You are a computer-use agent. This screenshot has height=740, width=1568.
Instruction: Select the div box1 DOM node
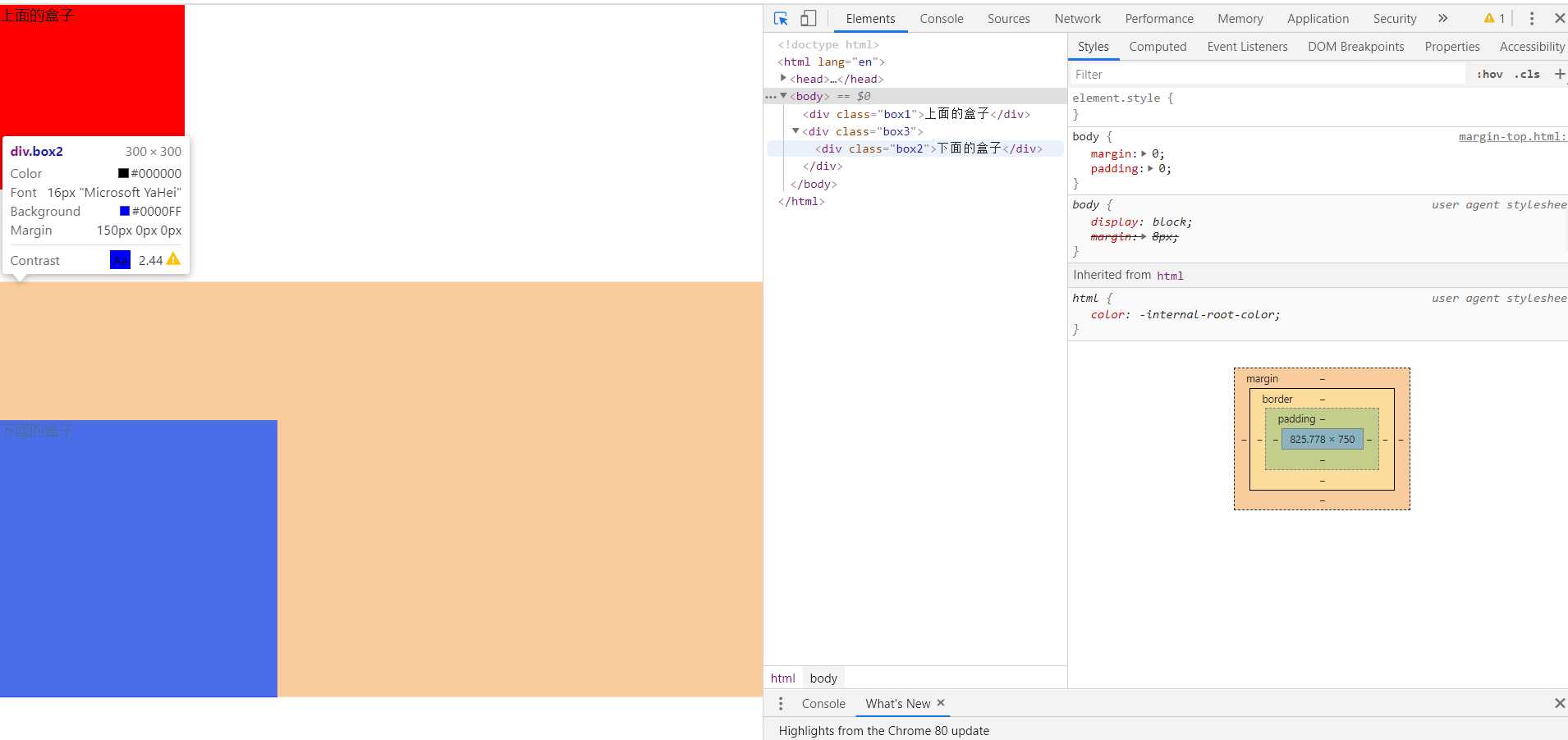[x=916, y=114]
